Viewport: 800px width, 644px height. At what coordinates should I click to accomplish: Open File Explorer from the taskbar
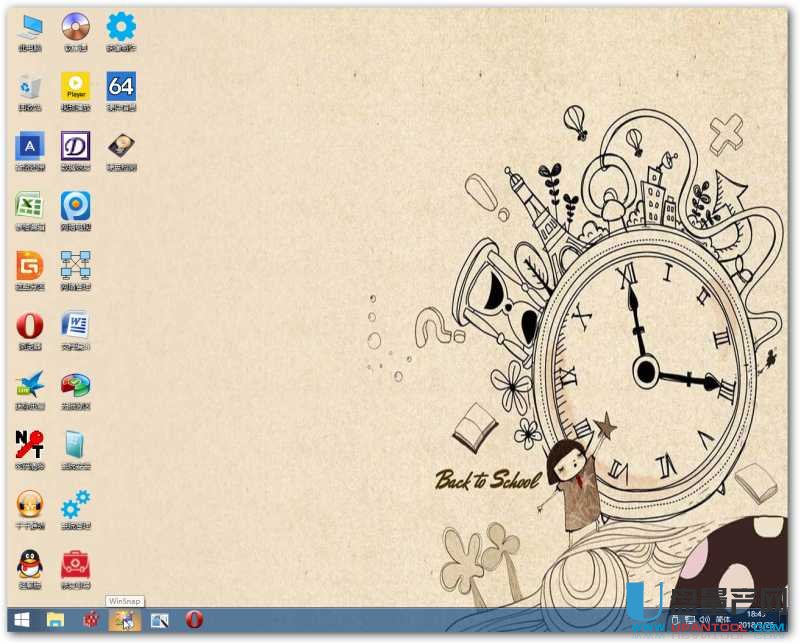tap(55, 621)
